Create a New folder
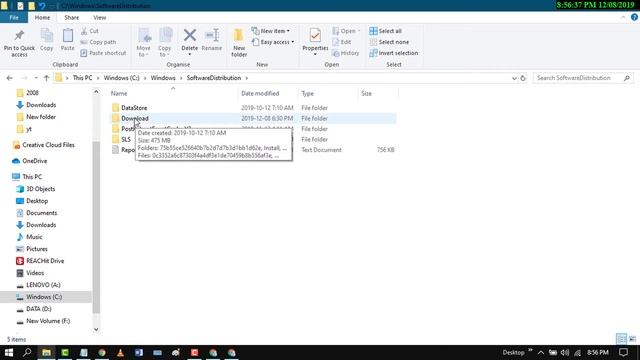This screenshot has width=640, height=360. (x=239, y=43)
